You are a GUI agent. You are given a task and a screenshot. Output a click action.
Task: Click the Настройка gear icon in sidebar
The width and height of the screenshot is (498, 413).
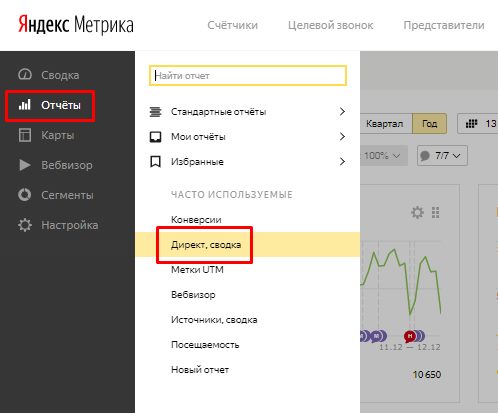click(x=25, y=225)
